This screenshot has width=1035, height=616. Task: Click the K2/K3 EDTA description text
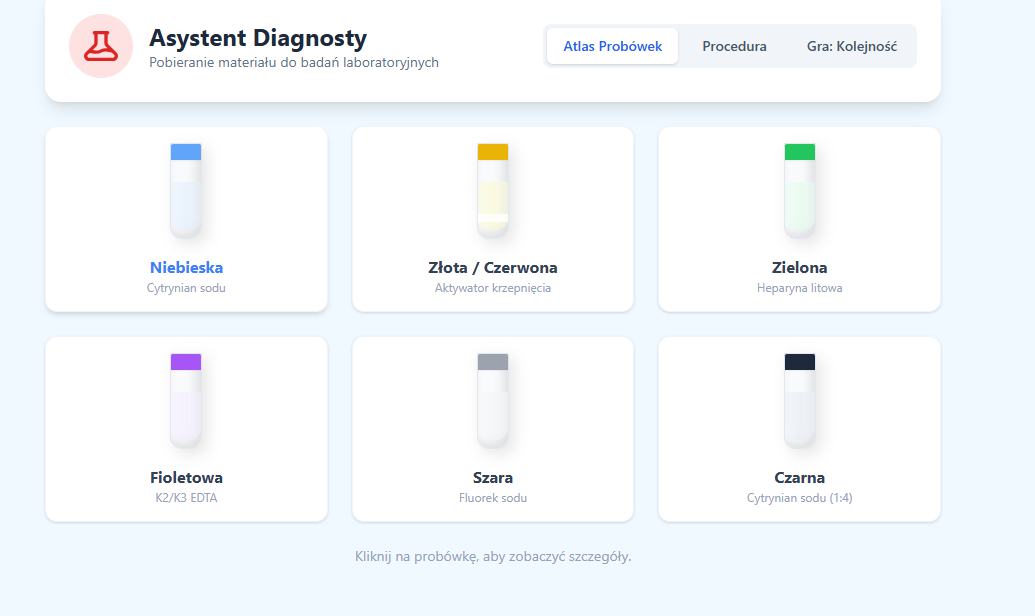(x=186, y=498)
